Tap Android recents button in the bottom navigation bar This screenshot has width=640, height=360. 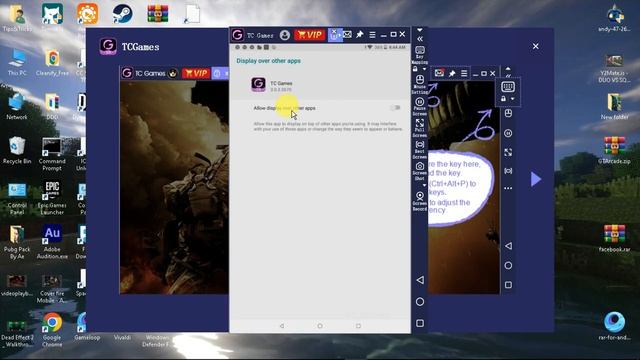pyautogui.click(x=358, y=326)
